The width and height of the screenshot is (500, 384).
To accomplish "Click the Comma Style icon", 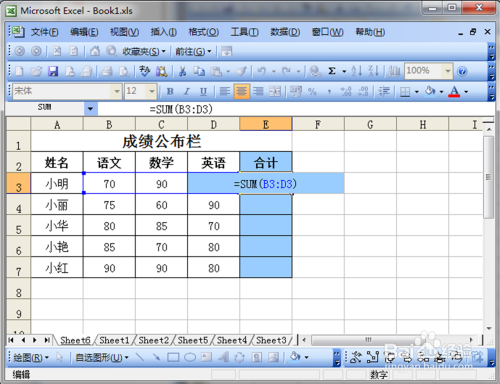I will pos(329,91).
